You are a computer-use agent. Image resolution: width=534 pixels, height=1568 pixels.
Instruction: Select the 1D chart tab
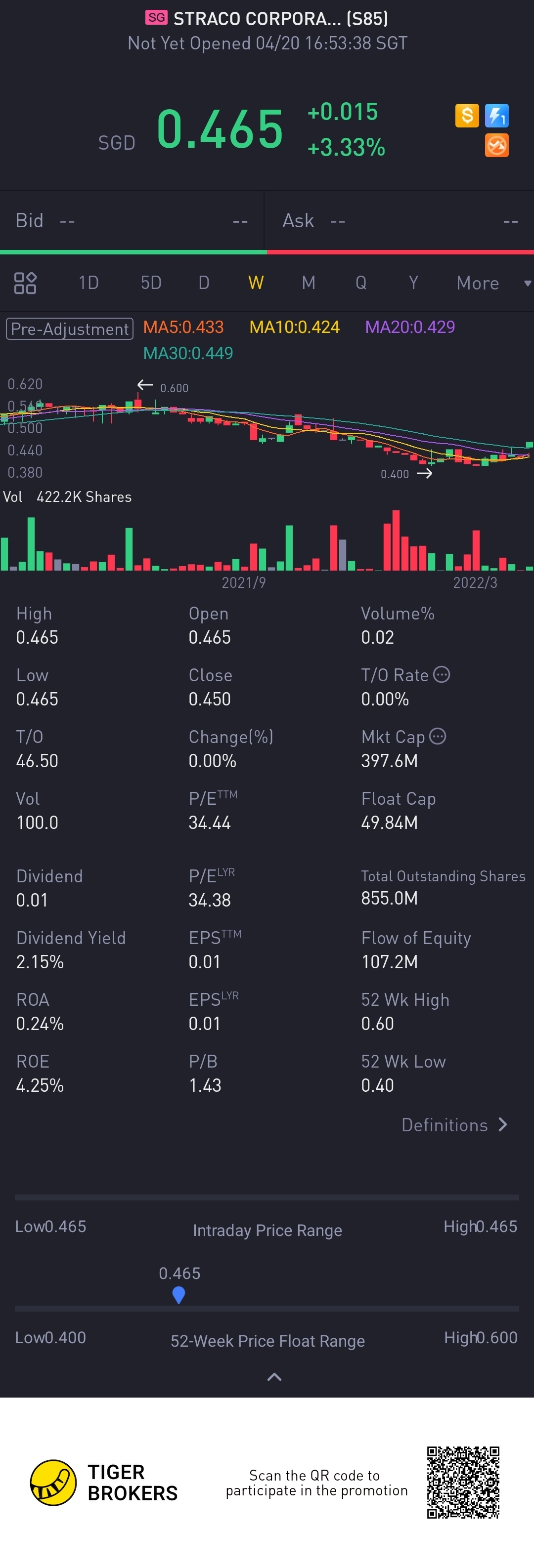coord(89,283)
